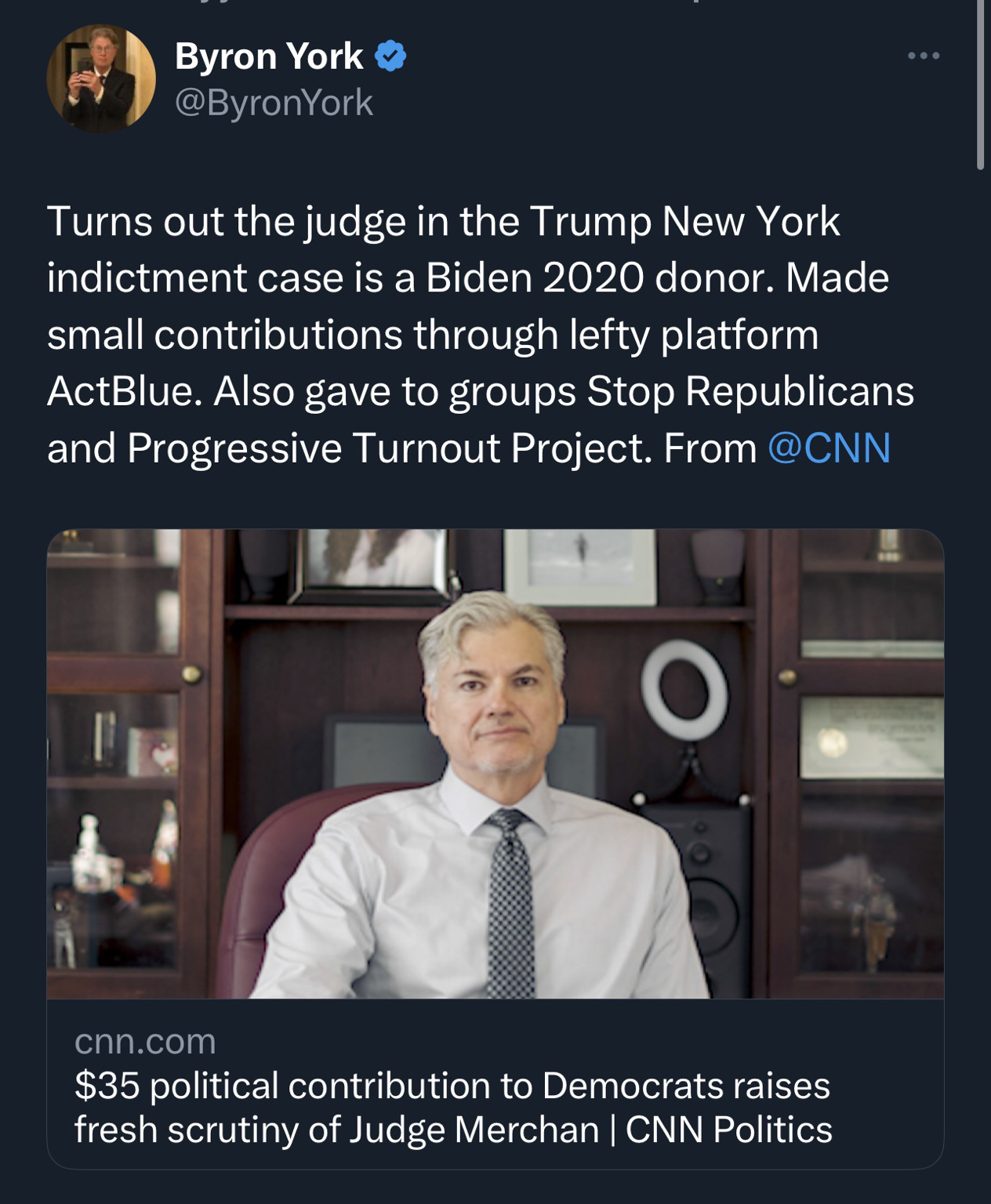The image size is (991, 1204).
Task: Open the CNN article preview image
Action: pos(495,763)
